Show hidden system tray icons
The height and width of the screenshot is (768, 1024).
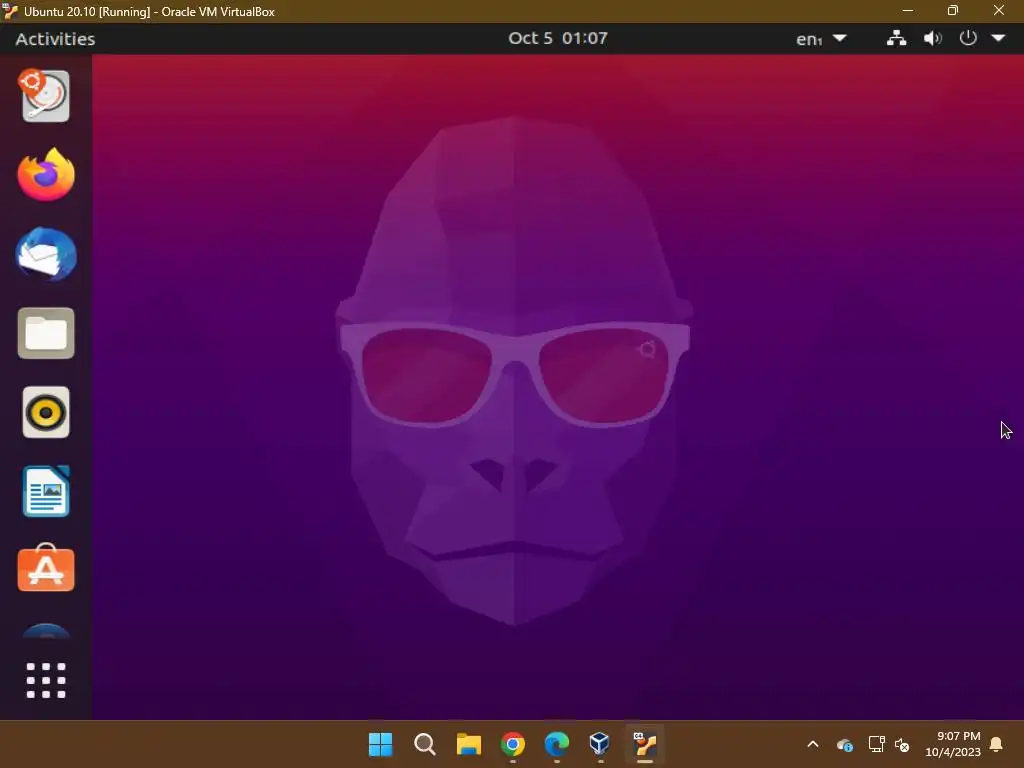click(813, 744)
